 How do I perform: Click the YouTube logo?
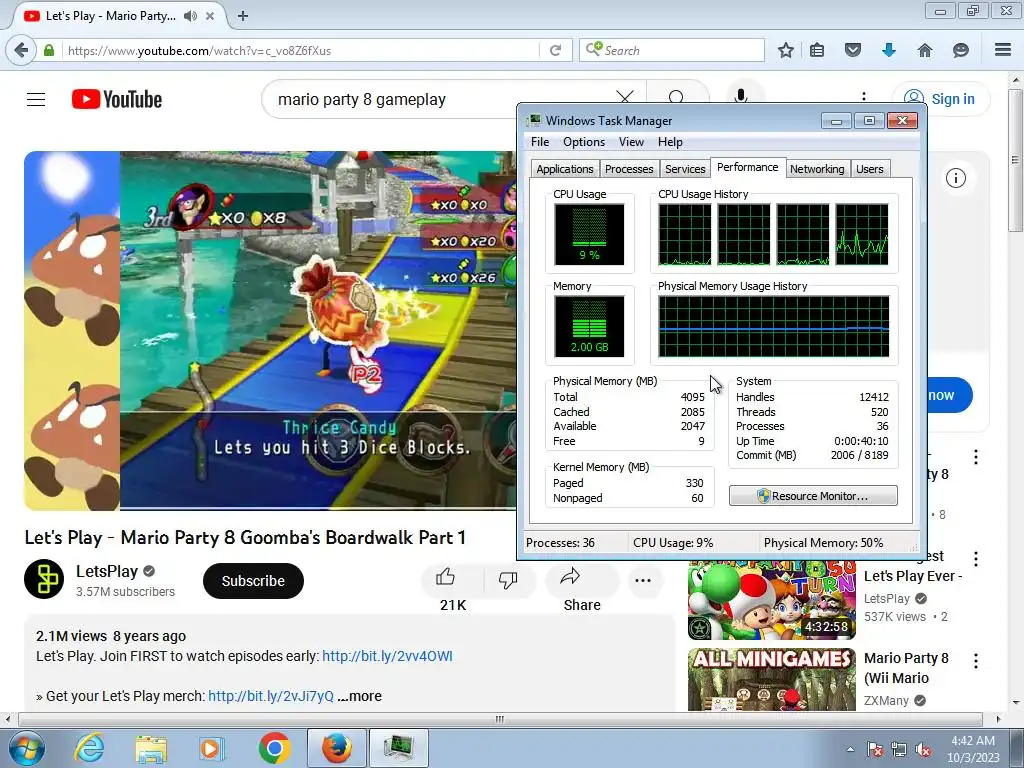click(x=117, y=99)
